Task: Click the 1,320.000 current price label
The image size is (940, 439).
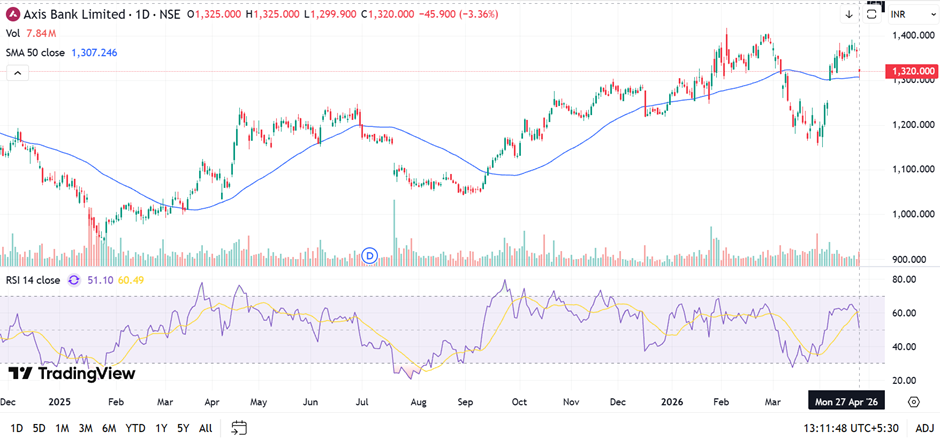Action: click(x=912, y=71)
